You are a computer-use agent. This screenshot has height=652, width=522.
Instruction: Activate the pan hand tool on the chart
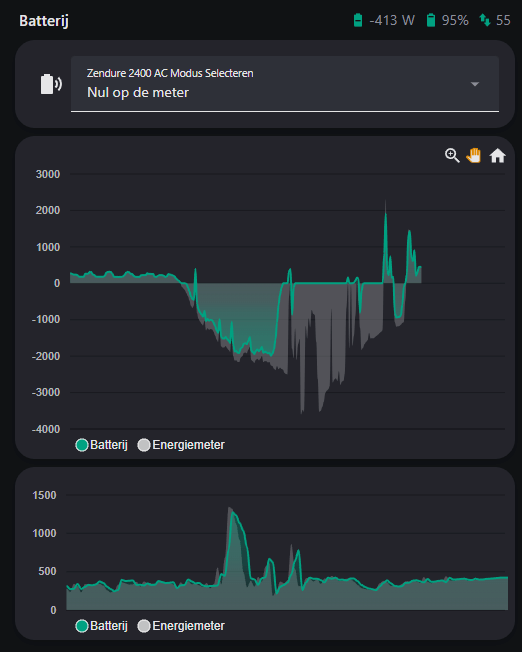474,156
